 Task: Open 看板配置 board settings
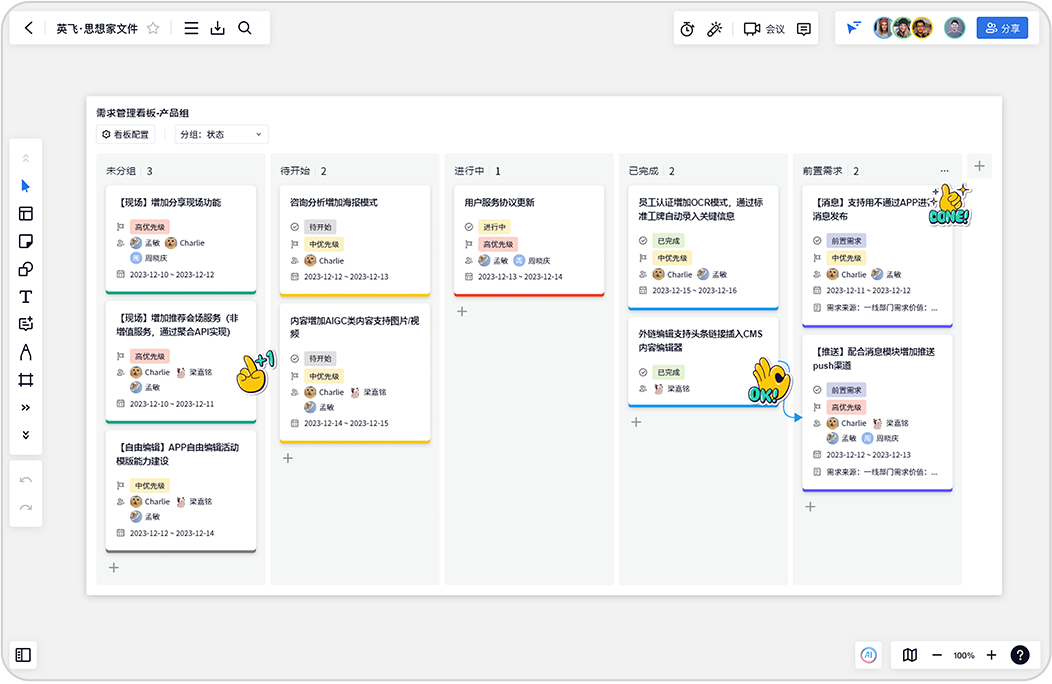(x=125, y=134)
